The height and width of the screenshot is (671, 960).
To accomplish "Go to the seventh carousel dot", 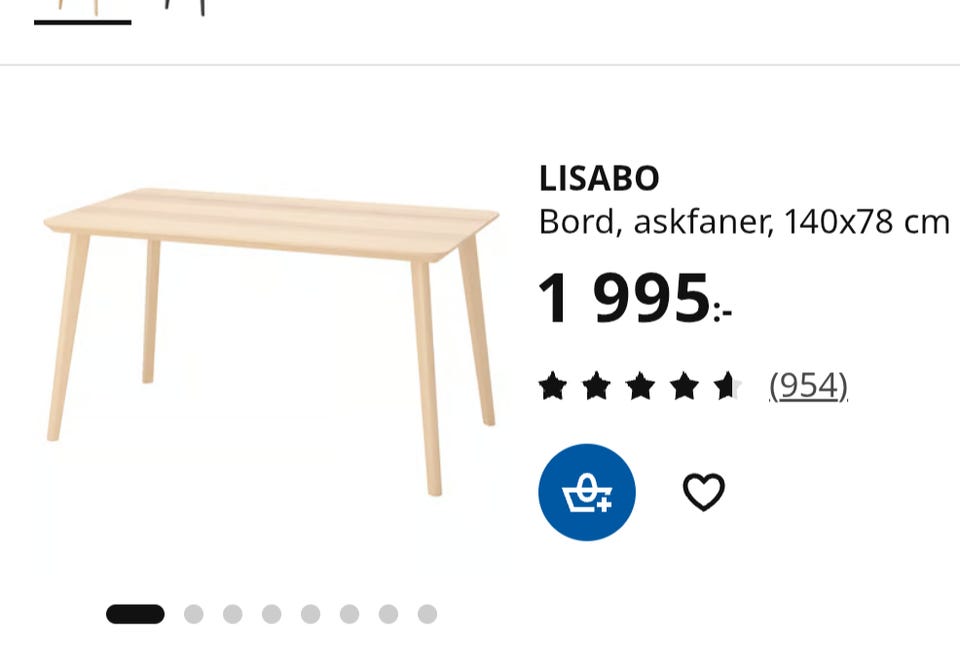I will pyautogui.click(x=388, y=614).
